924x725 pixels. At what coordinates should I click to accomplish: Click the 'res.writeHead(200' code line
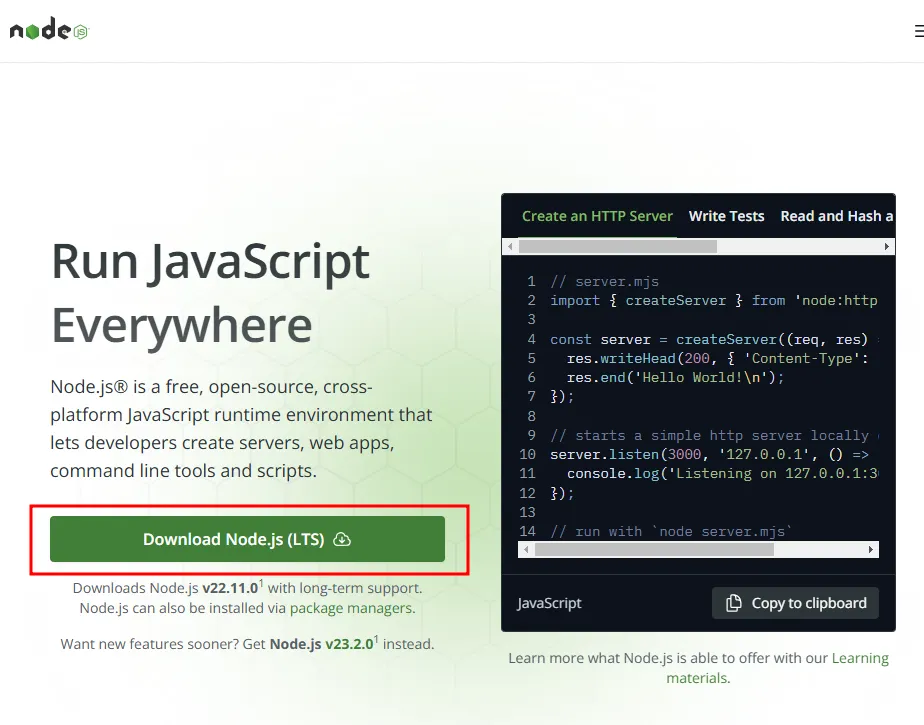click(717, 358)
